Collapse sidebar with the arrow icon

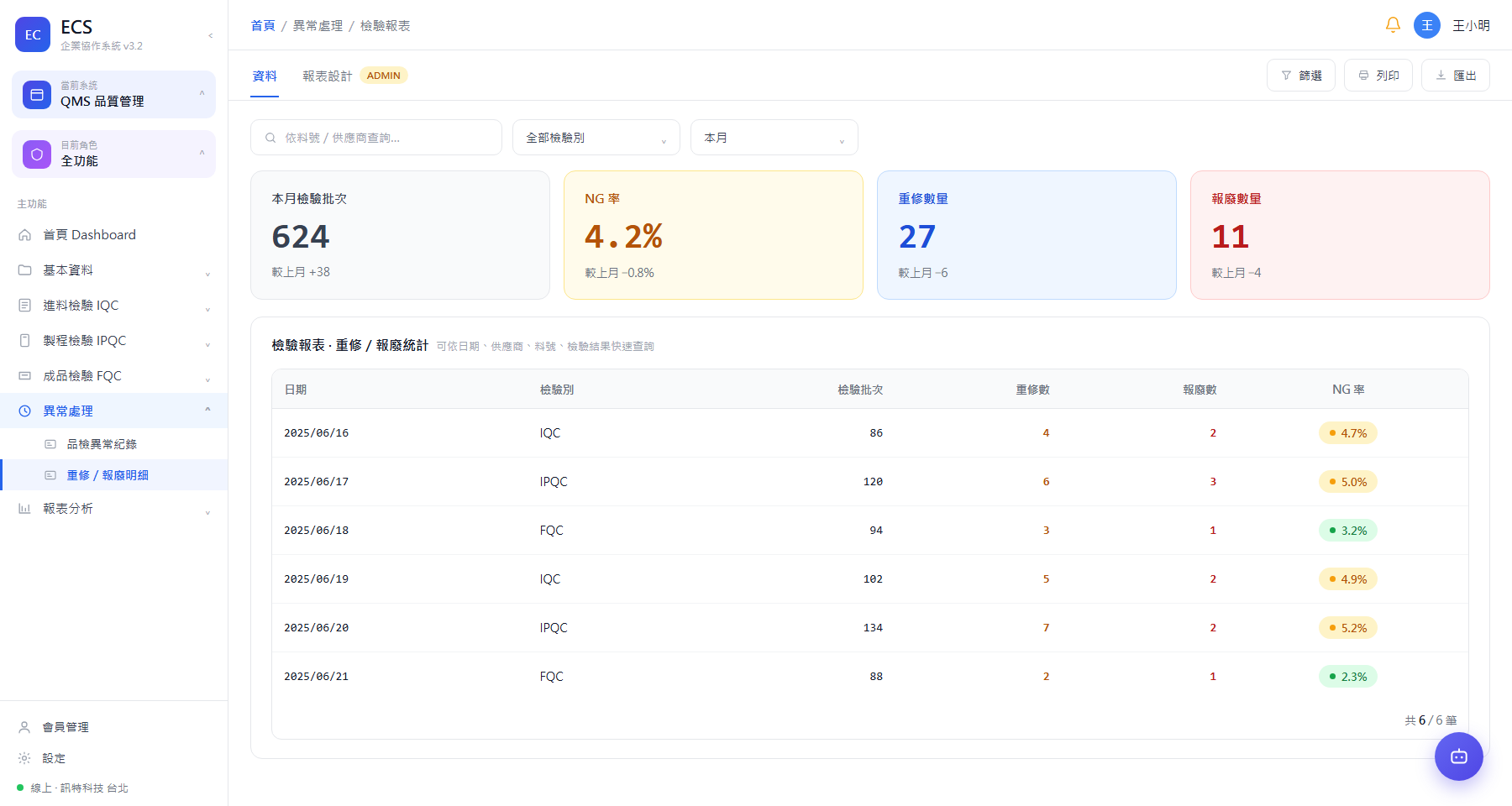click(211, 35)
